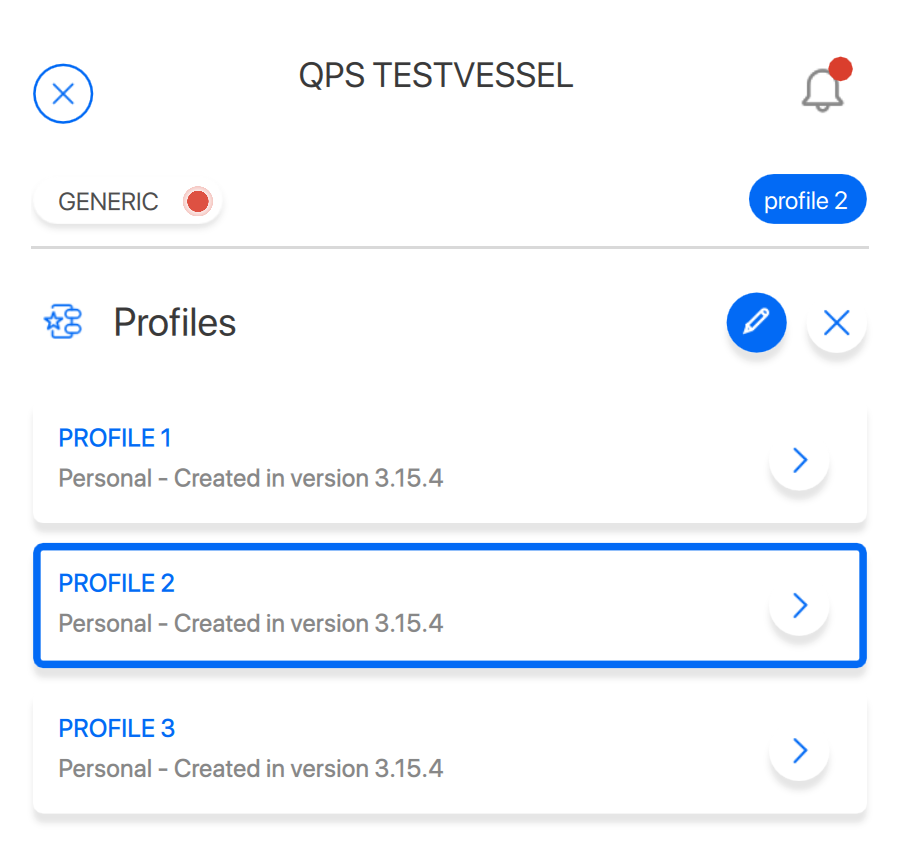Click the description text under PROFILE 2
Viewport: 898px width, 850px height.
pos(251,623)
